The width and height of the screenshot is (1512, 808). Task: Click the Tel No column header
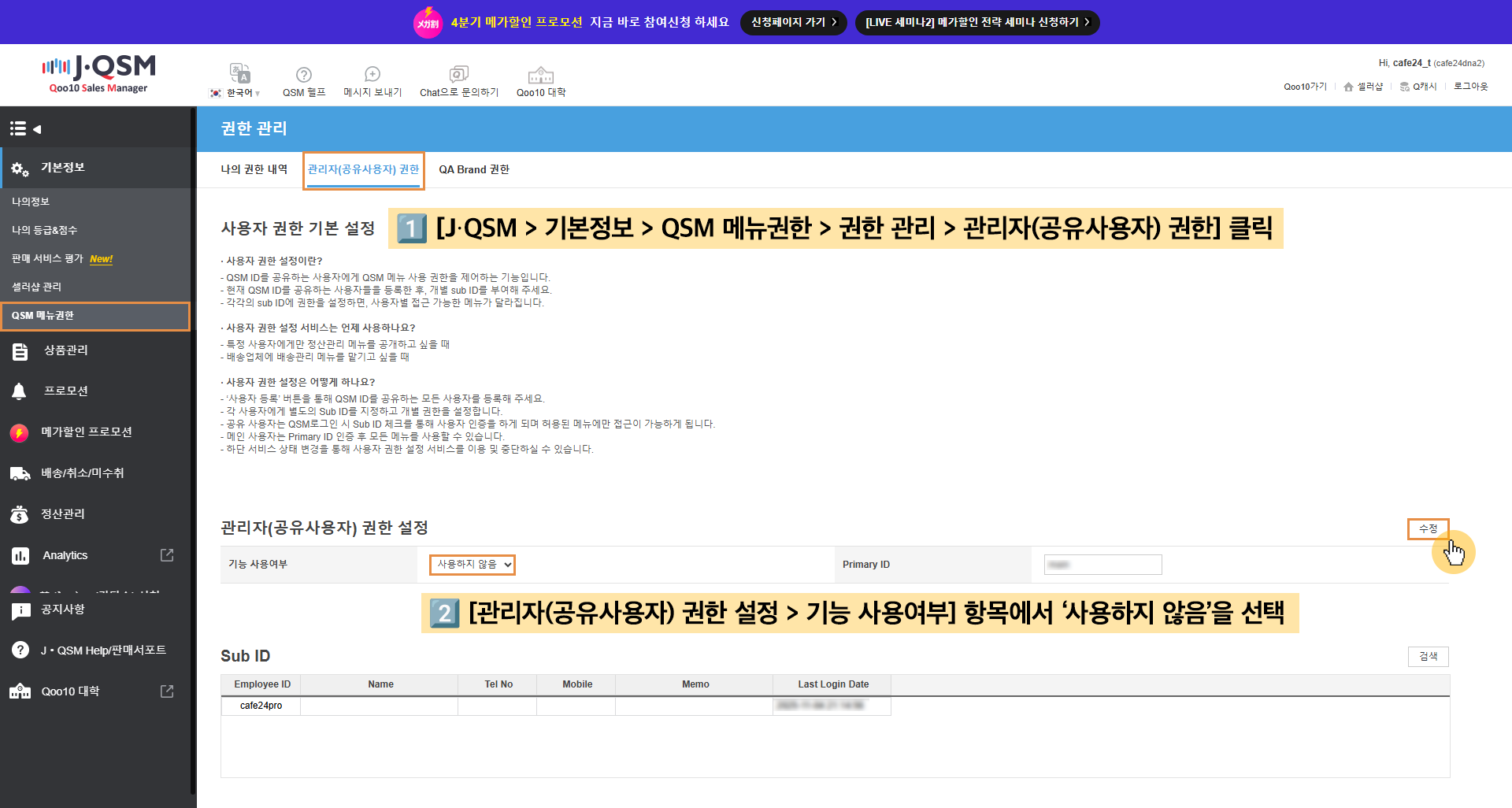click(498, 684)
